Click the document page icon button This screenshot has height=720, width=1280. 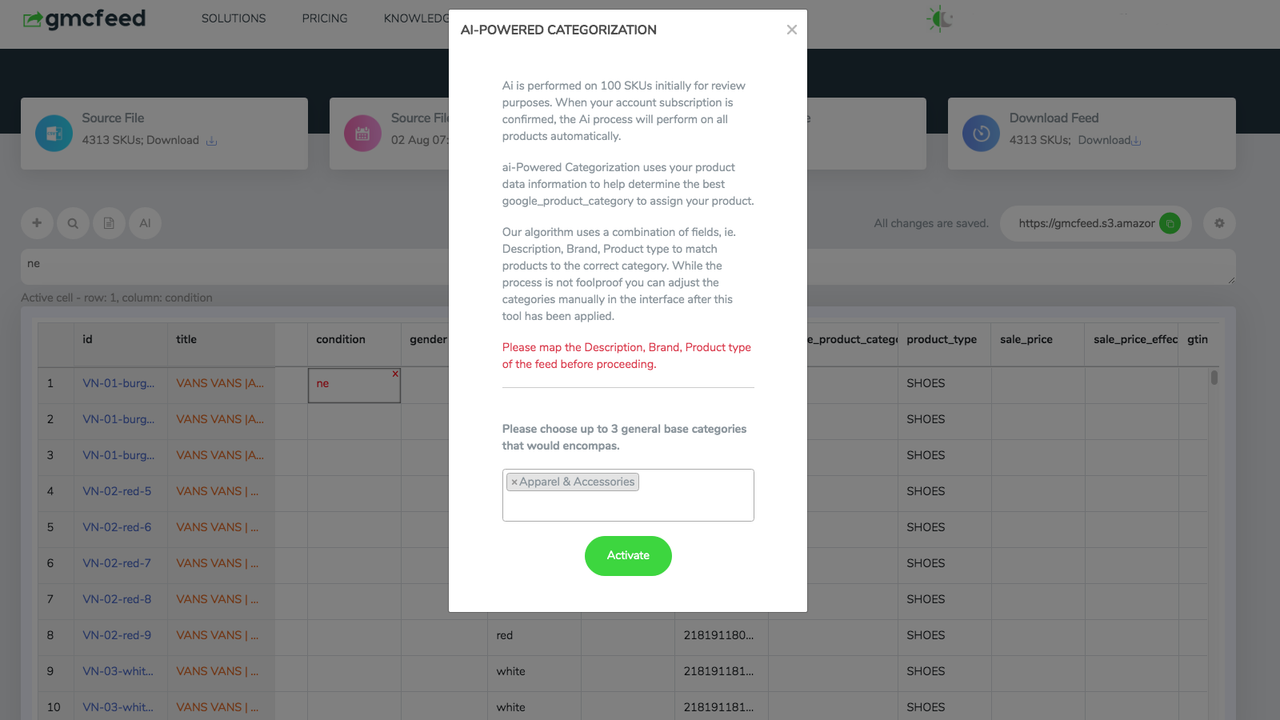[109, 223]
